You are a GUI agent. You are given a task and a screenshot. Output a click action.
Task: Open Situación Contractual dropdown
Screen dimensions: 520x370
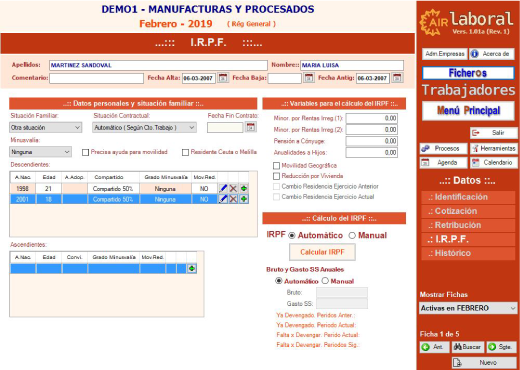(x=144, y=128)
